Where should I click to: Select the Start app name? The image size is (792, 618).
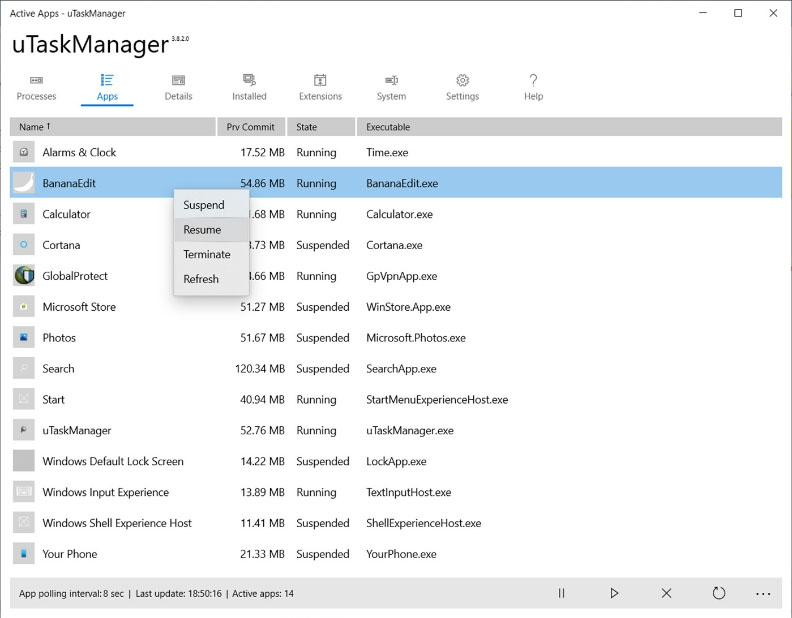pyautogui.click(x=53, y=400)
